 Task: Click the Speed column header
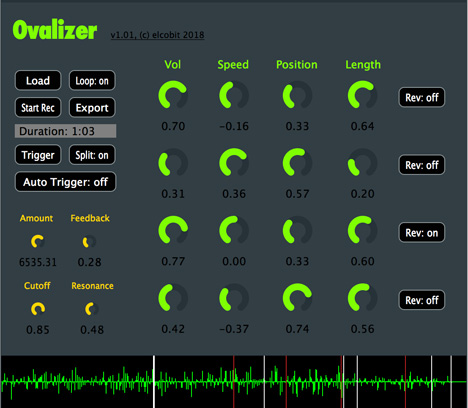pyautogui.click(x=233, y=65)
